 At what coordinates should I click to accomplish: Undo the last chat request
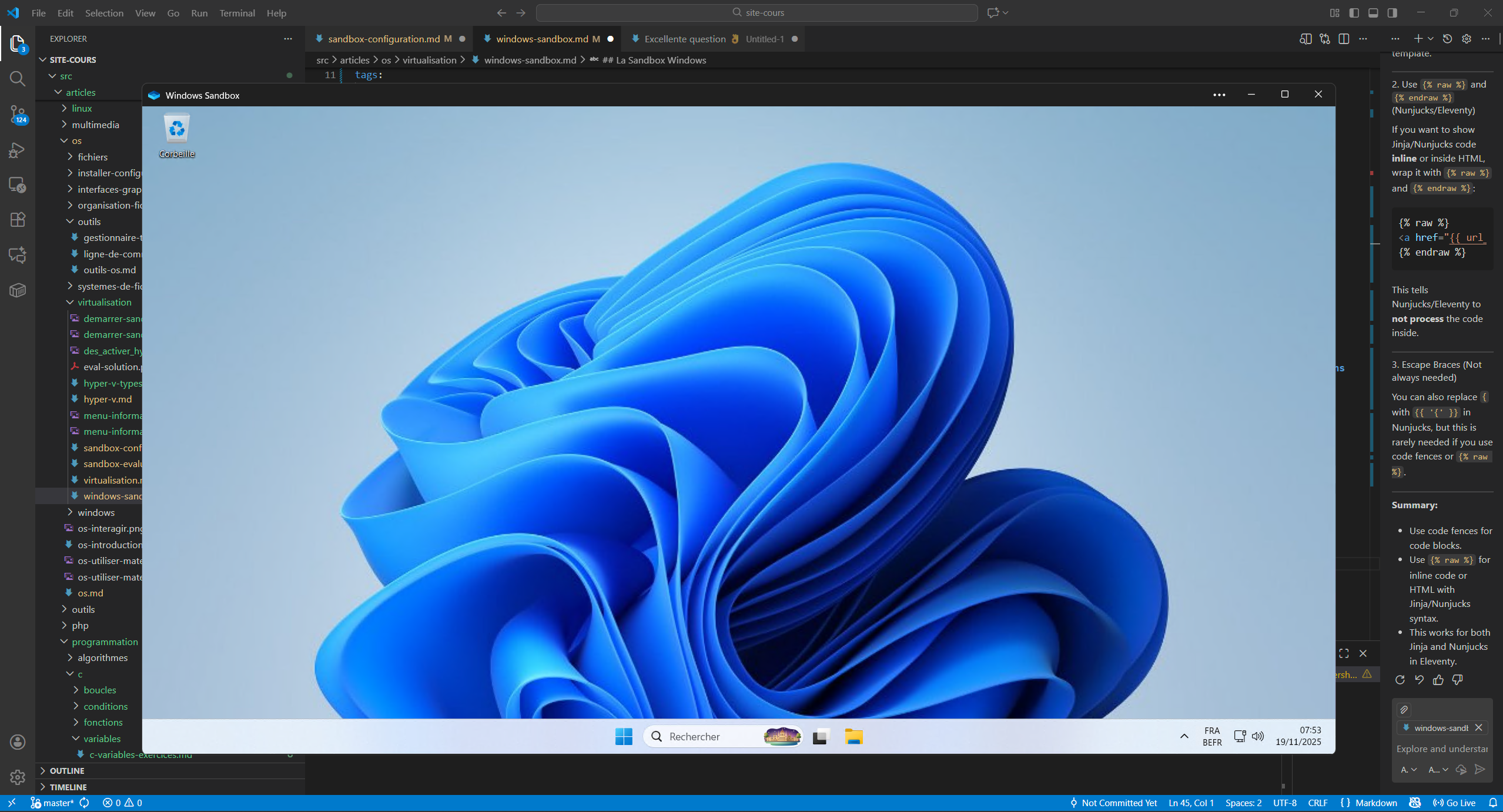(1420, 680)
